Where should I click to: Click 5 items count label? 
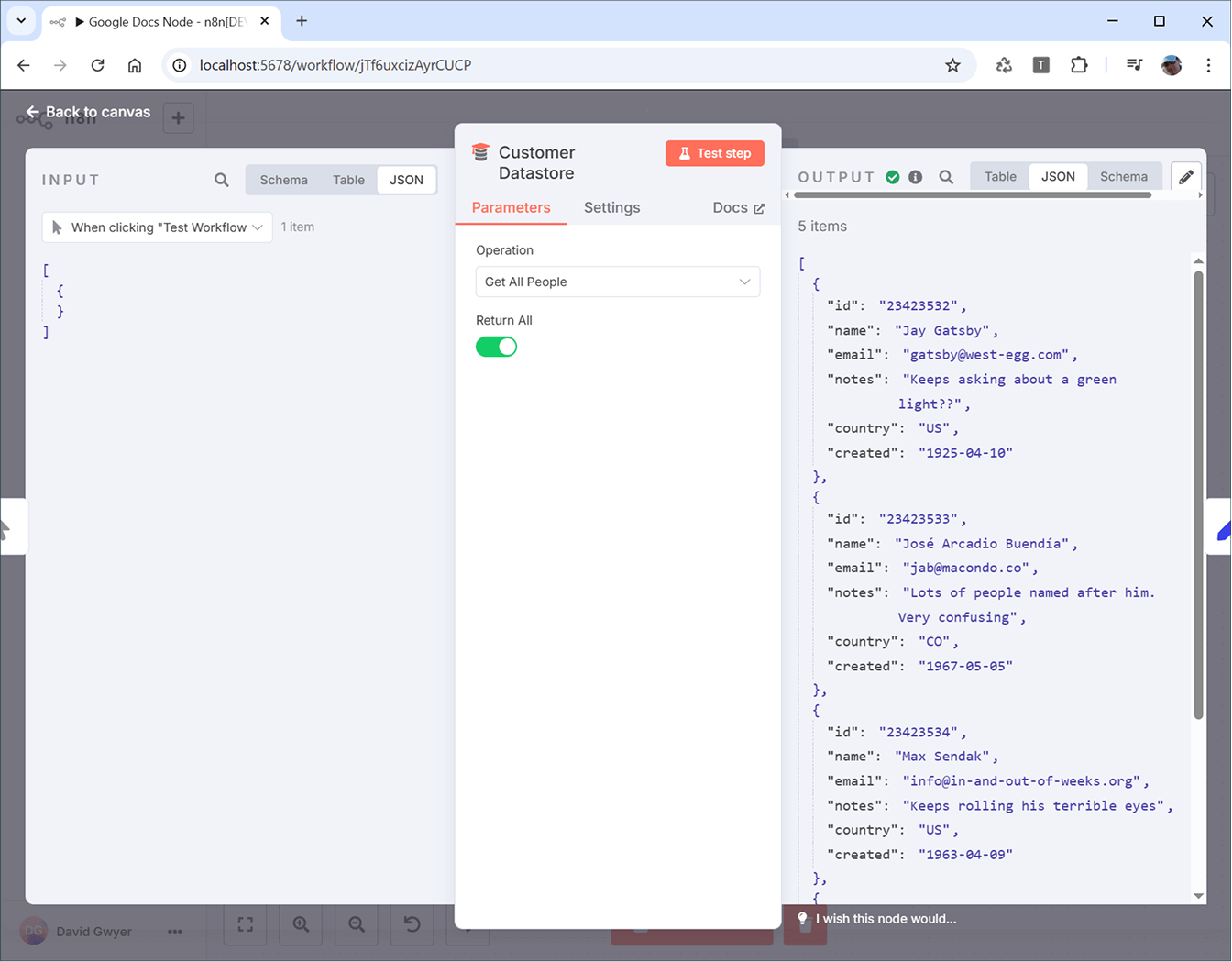[822, 226]
